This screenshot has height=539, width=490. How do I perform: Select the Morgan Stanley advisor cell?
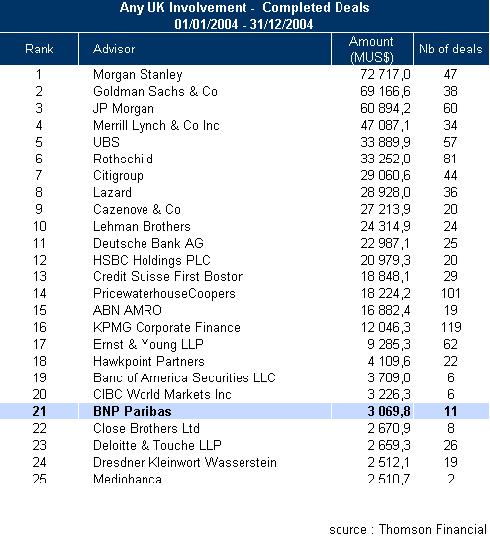138,75
